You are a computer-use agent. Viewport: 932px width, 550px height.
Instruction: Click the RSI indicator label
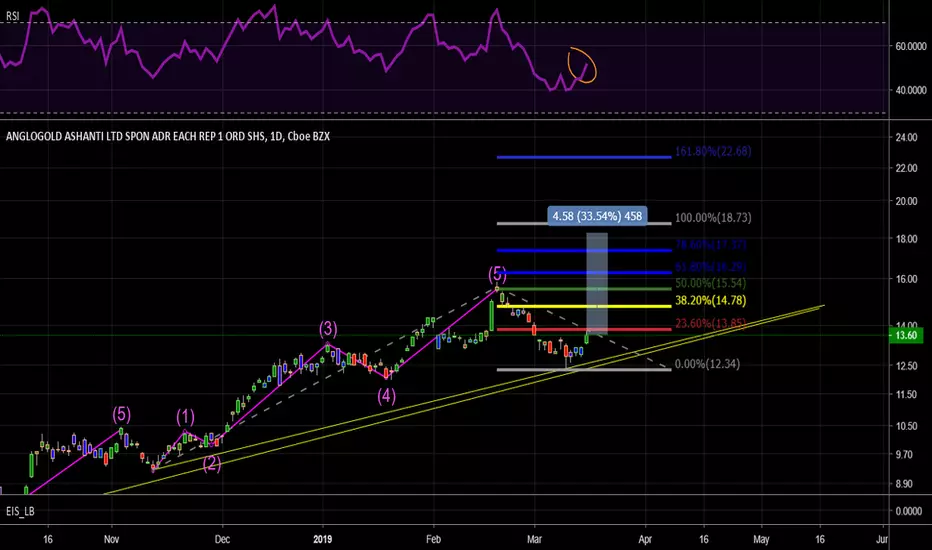tap(12, 16)
